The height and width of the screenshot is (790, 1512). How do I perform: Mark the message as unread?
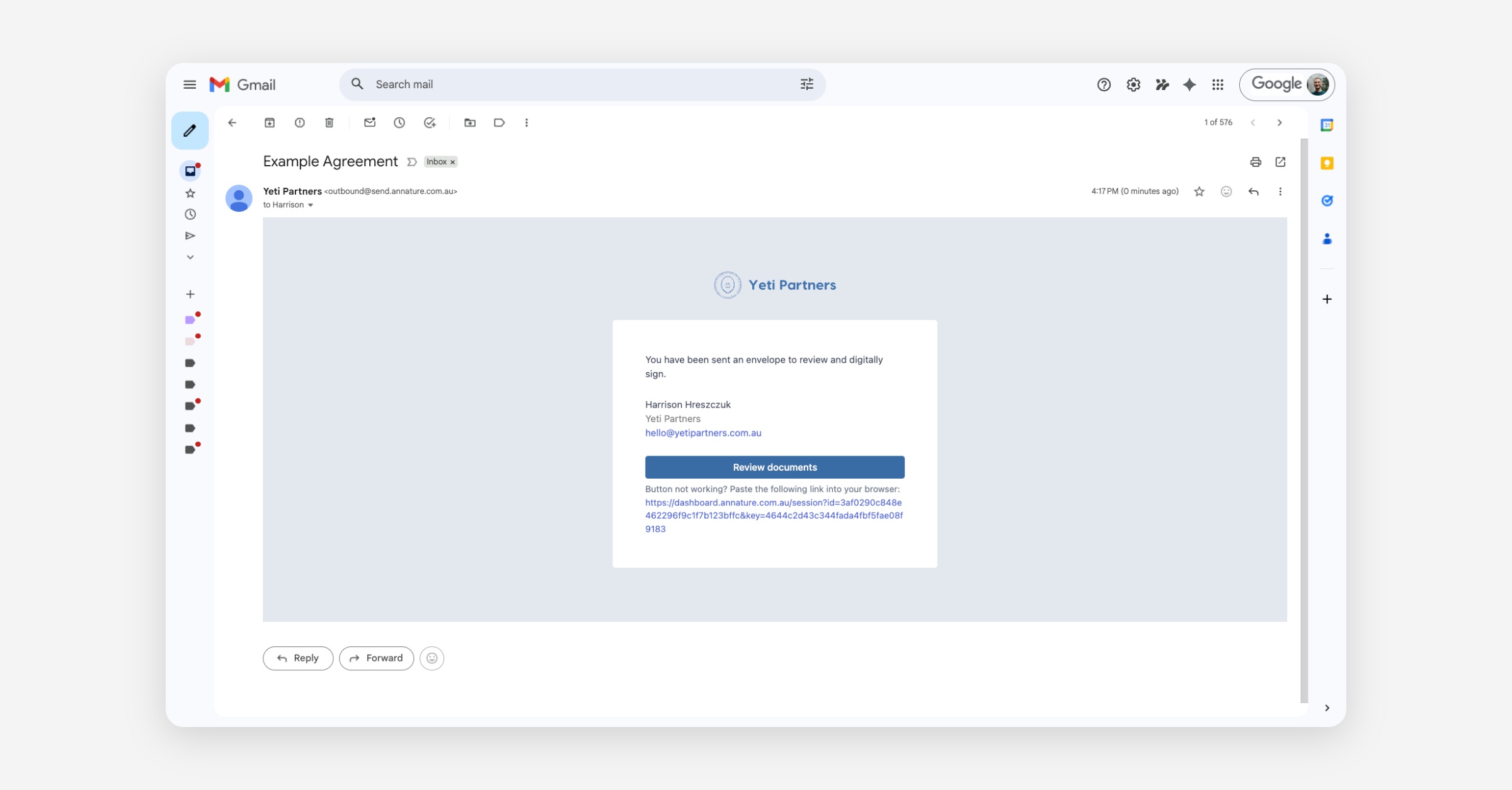(x=370, y=123)
